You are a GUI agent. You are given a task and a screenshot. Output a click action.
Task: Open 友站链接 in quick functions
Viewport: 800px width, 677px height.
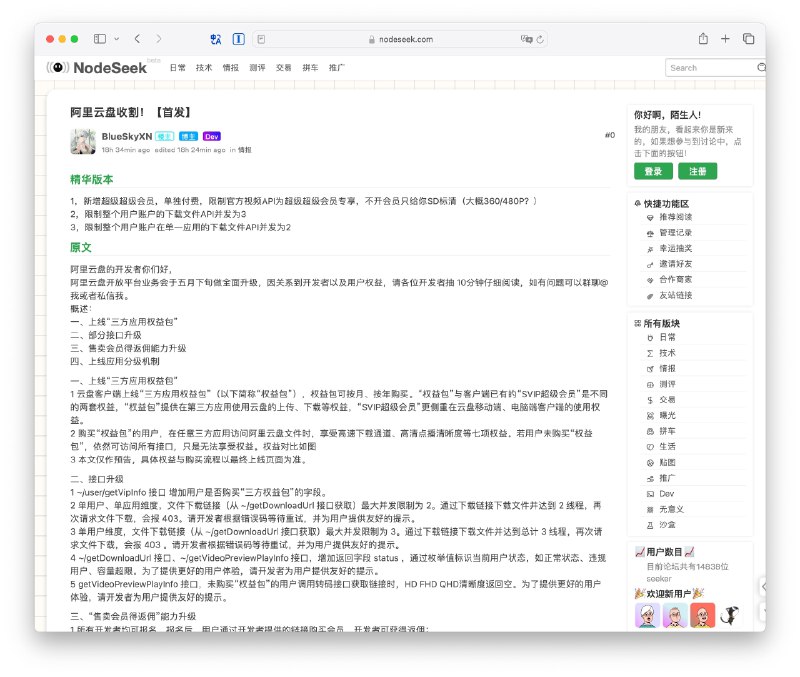[676, 295]
